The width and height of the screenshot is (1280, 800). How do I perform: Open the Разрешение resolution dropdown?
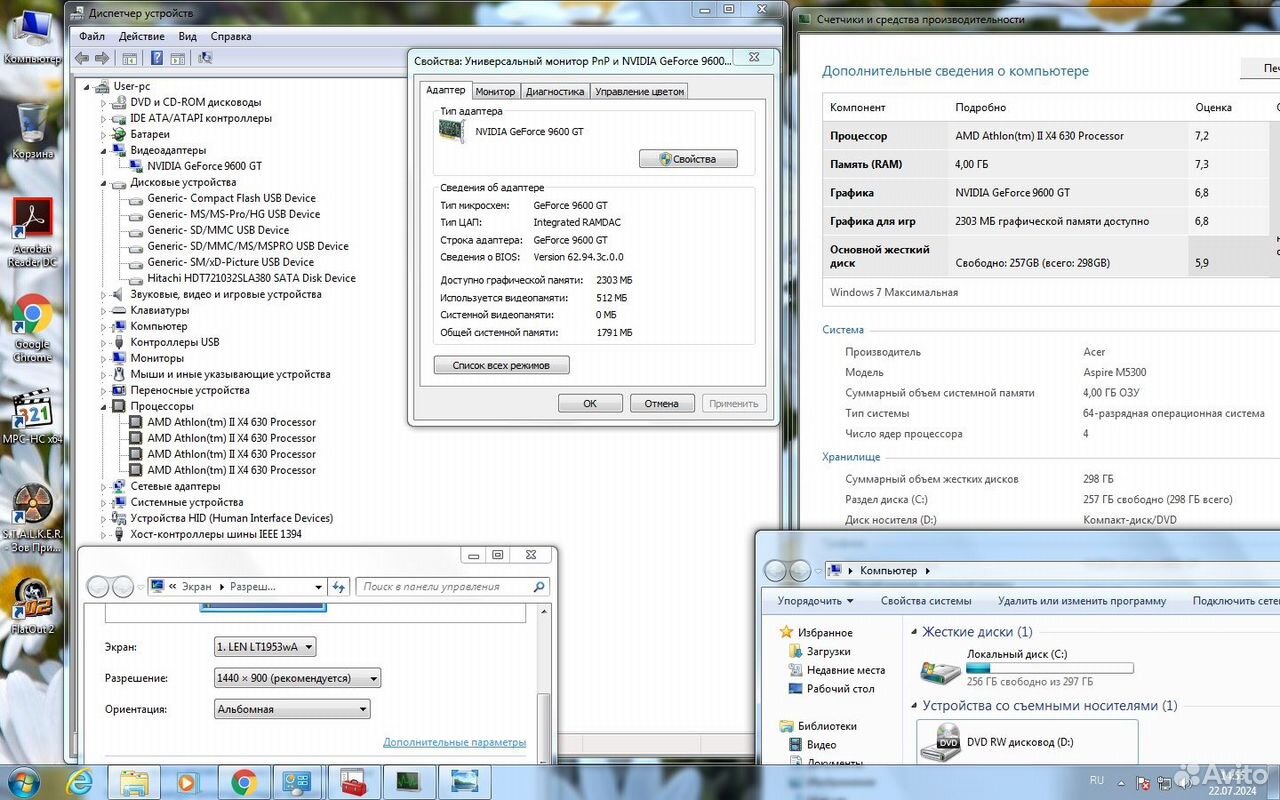tap(298, 678)
